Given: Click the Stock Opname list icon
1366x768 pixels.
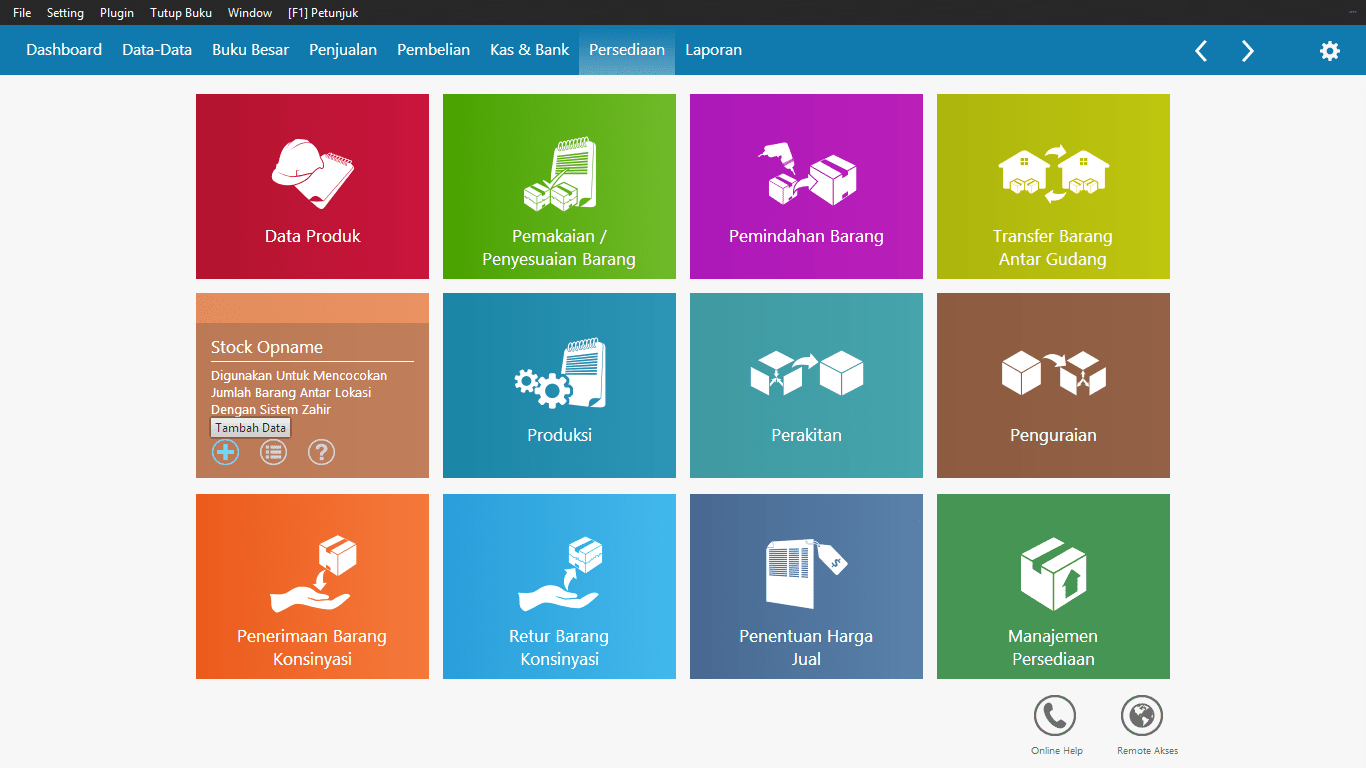Looking at the screenshot, I should pos(273,452).
